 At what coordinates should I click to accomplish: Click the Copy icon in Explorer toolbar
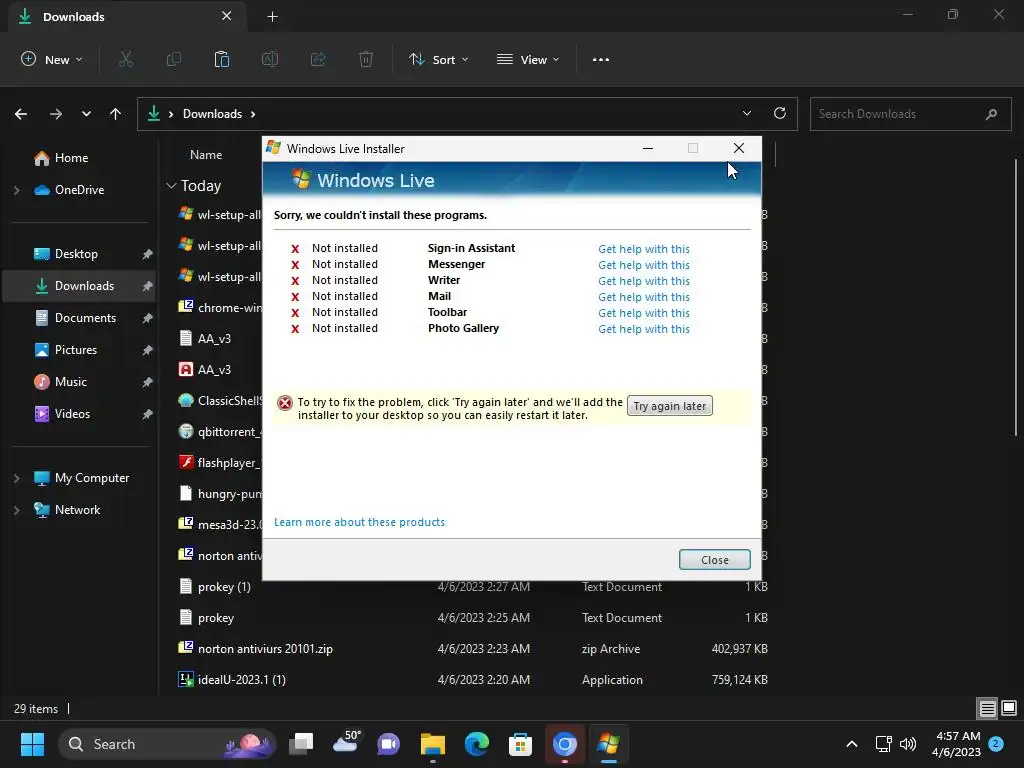(x=174, y=59)
